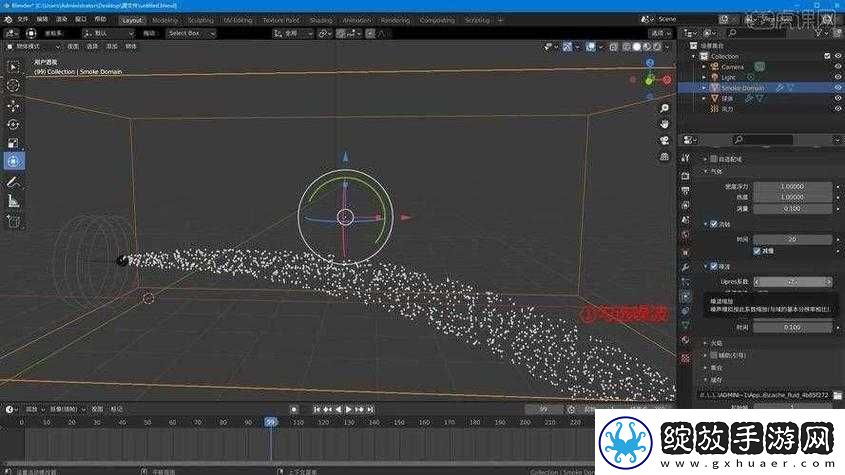
Task: Open the shading options dropdown arrow
Action: point(667,47)
